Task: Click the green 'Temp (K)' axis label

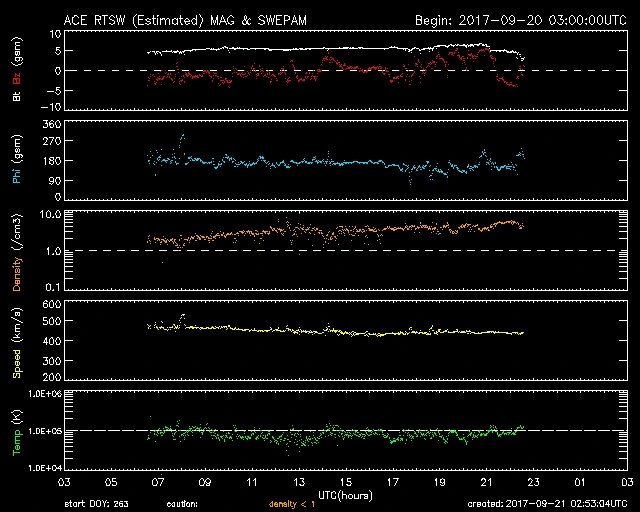Action: (17, 433)
